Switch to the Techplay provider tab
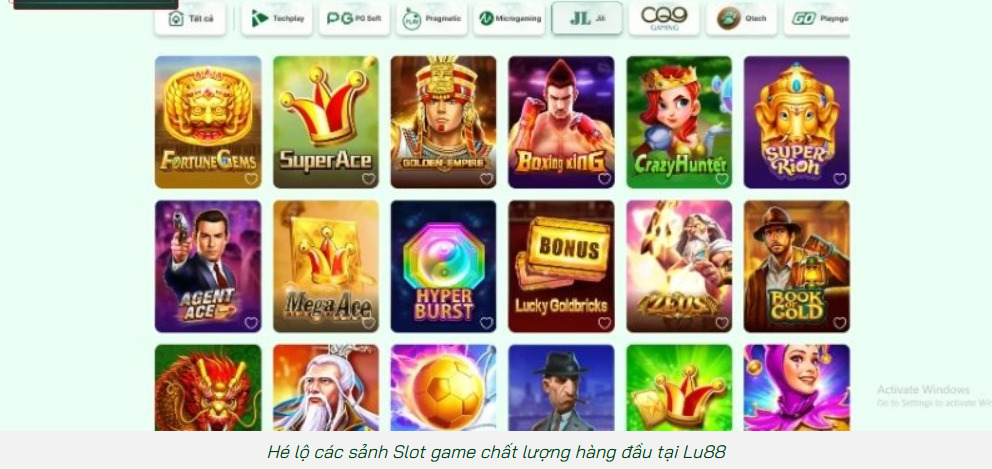This screenshot has height=469, width=992. click(x=277, y=18)
